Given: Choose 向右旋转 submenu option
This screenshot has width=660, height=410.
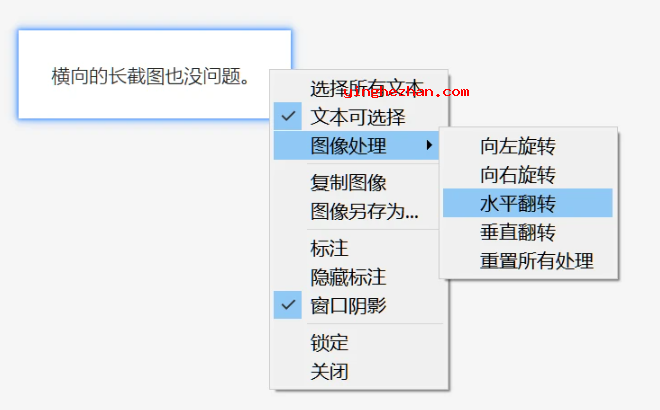Looking at the screenshot, I should 528,175.
